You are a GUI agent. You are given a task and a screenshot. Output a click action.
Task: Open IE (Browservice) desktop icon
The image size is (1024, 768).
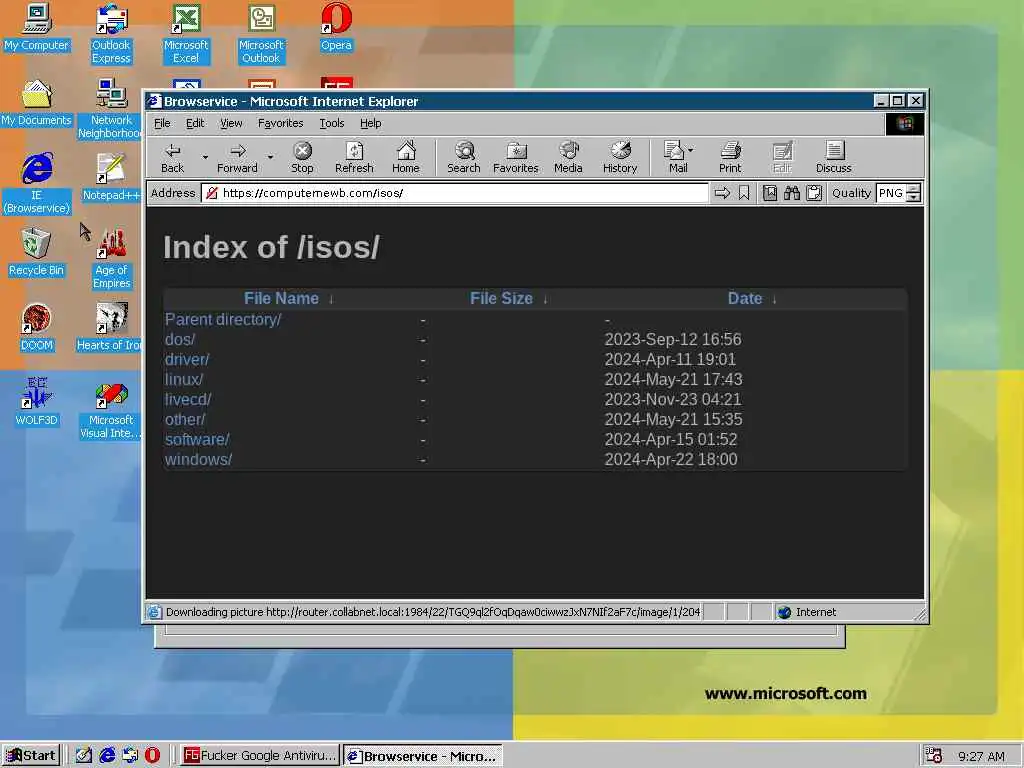point(37,184)
